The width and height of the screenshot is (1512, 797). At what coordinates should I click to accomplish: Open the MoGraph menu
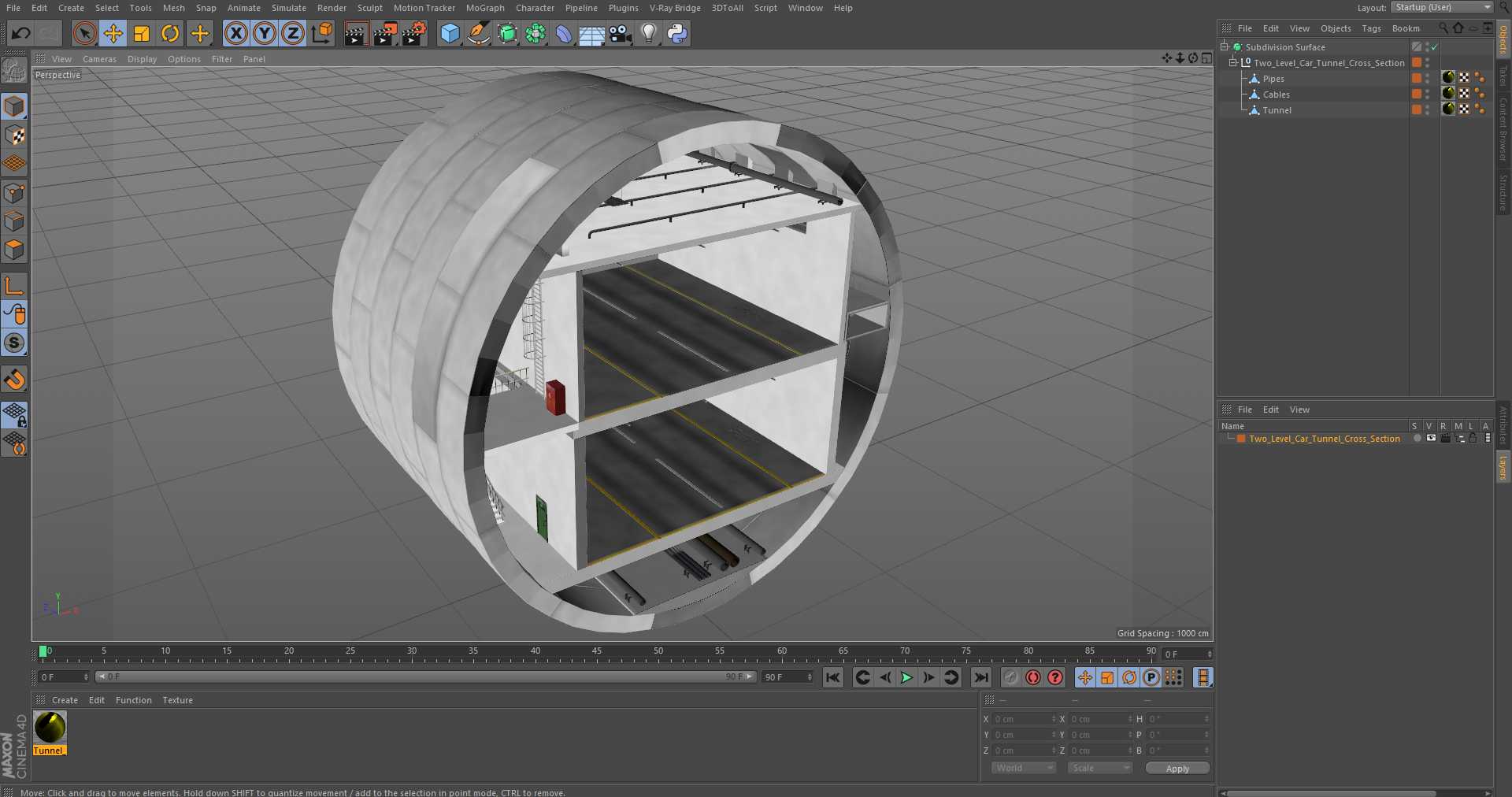pos(485,8)
